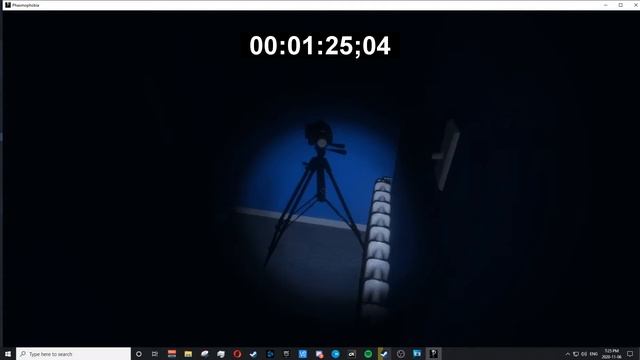Open Task View on the taskbar
This screenshot has width=640, height=360.
tap(155, 354)
